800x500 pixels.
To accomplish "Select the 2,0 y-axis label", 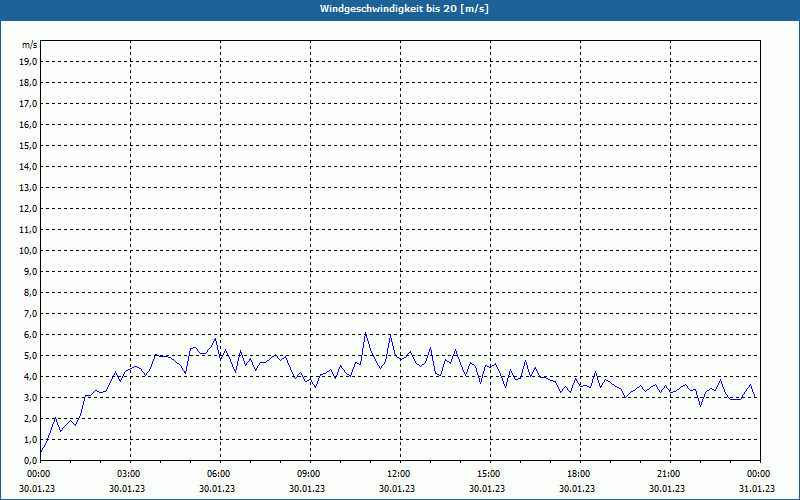I will pos(30,419).
